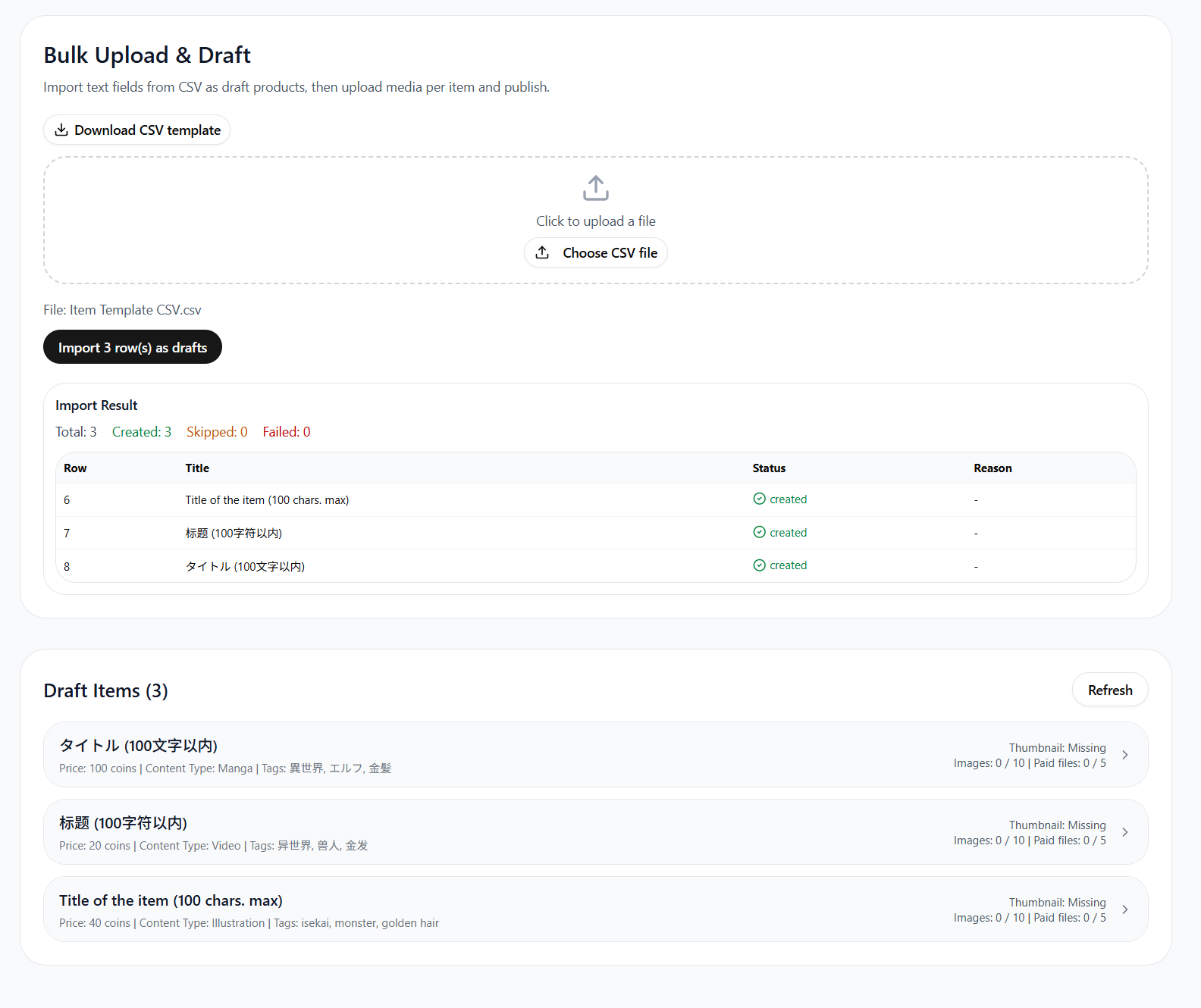Click the created check icon for row 6
Screen dimensions: 1201x1008
click(x=759, y=499)
